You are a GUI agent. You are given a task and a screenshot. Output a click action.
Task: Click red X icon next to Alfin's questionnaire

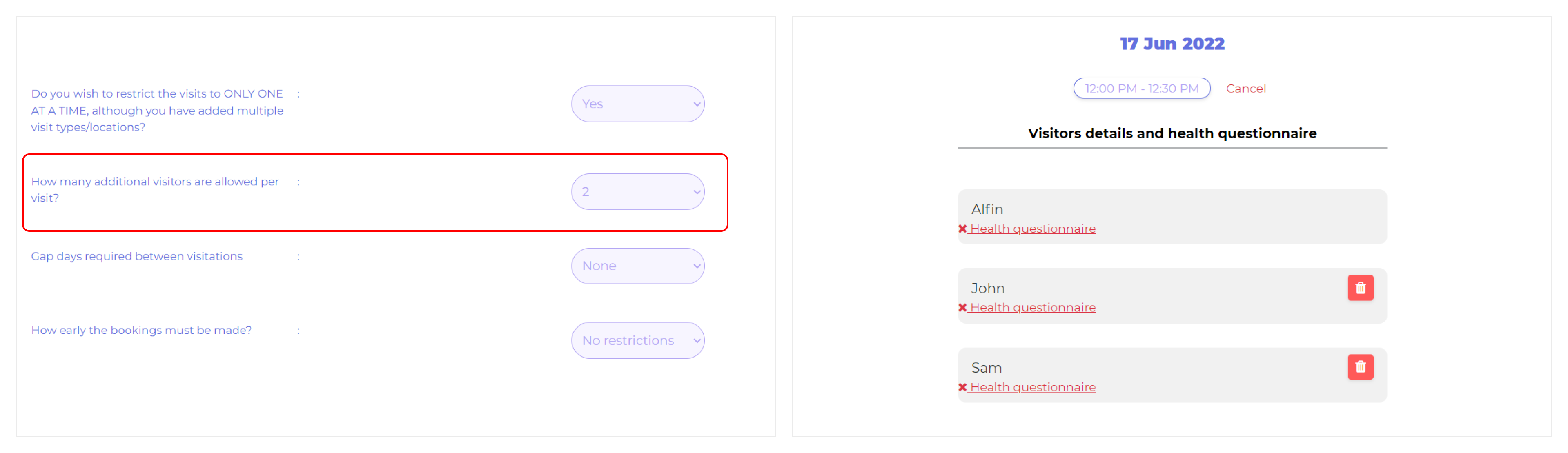pyautogui.click(x=962, y=229)
